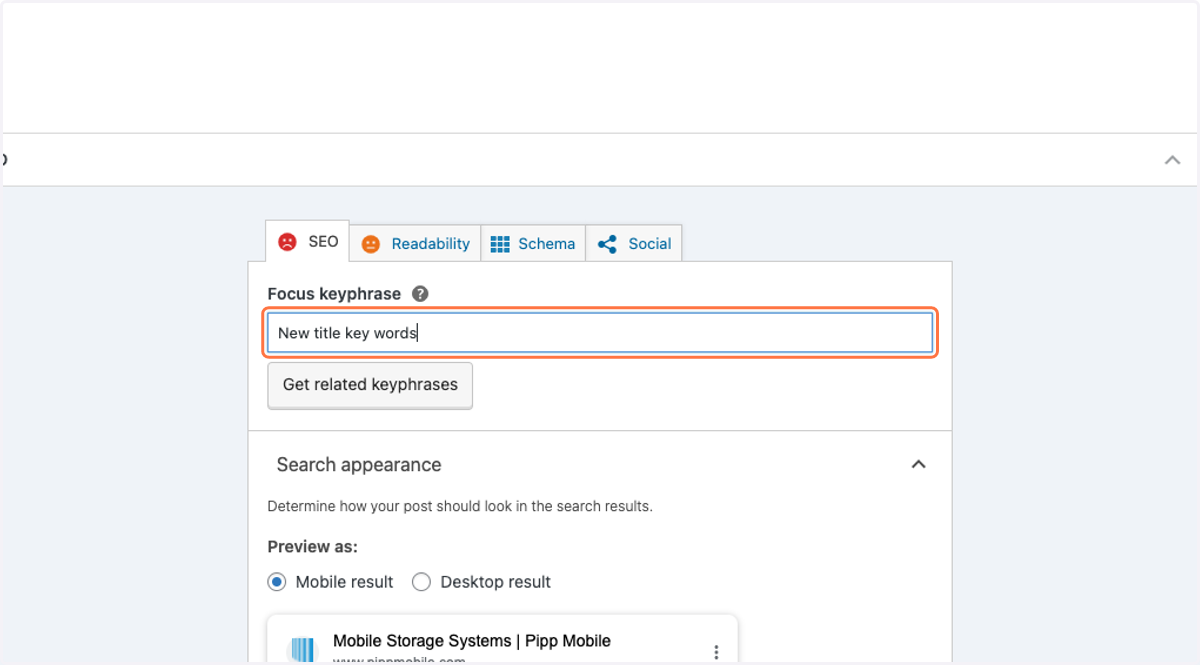
Task: Click the 'Focus keyphrase' label
Action: (334, 294)
